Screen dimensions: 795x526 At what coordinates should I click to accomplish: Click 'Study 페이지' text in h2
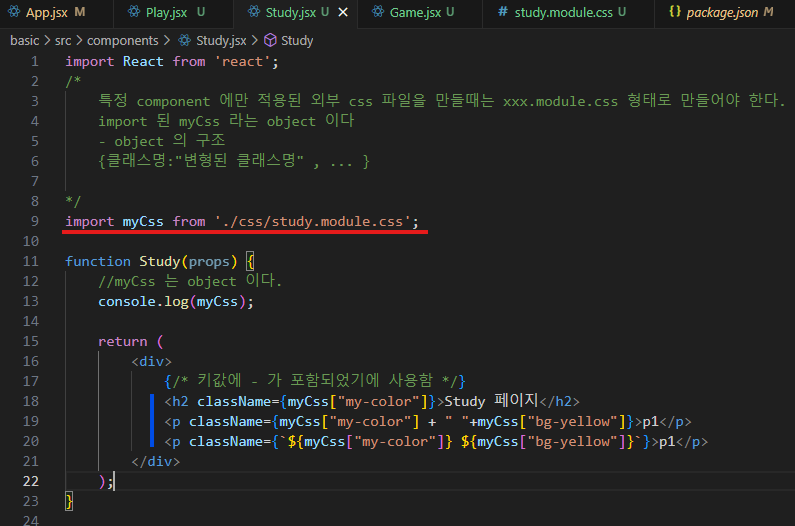click(491, 401)
